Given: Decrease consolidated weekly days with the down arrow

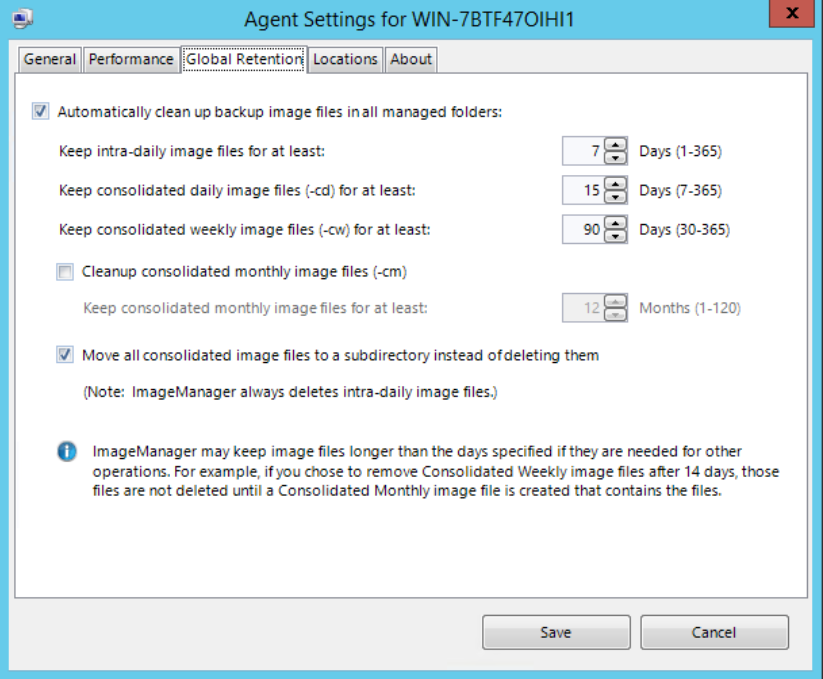Looking at the screenshot, I should tap(616, 237).
